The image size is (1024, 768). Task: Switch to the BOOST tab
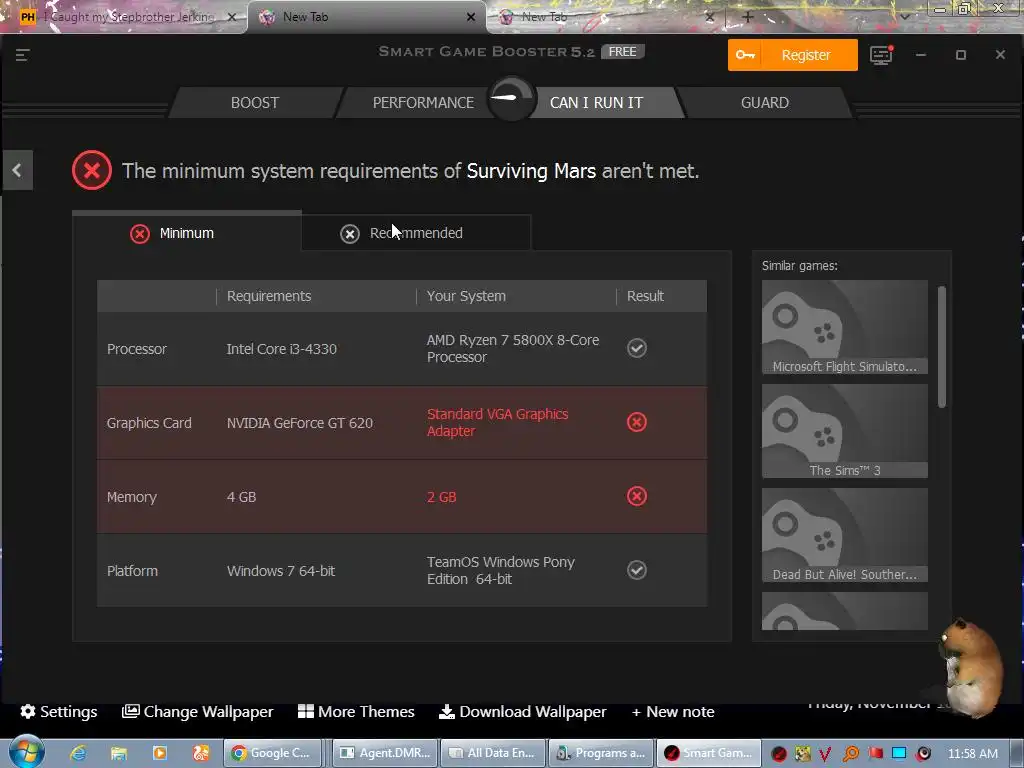click(255, 103)
